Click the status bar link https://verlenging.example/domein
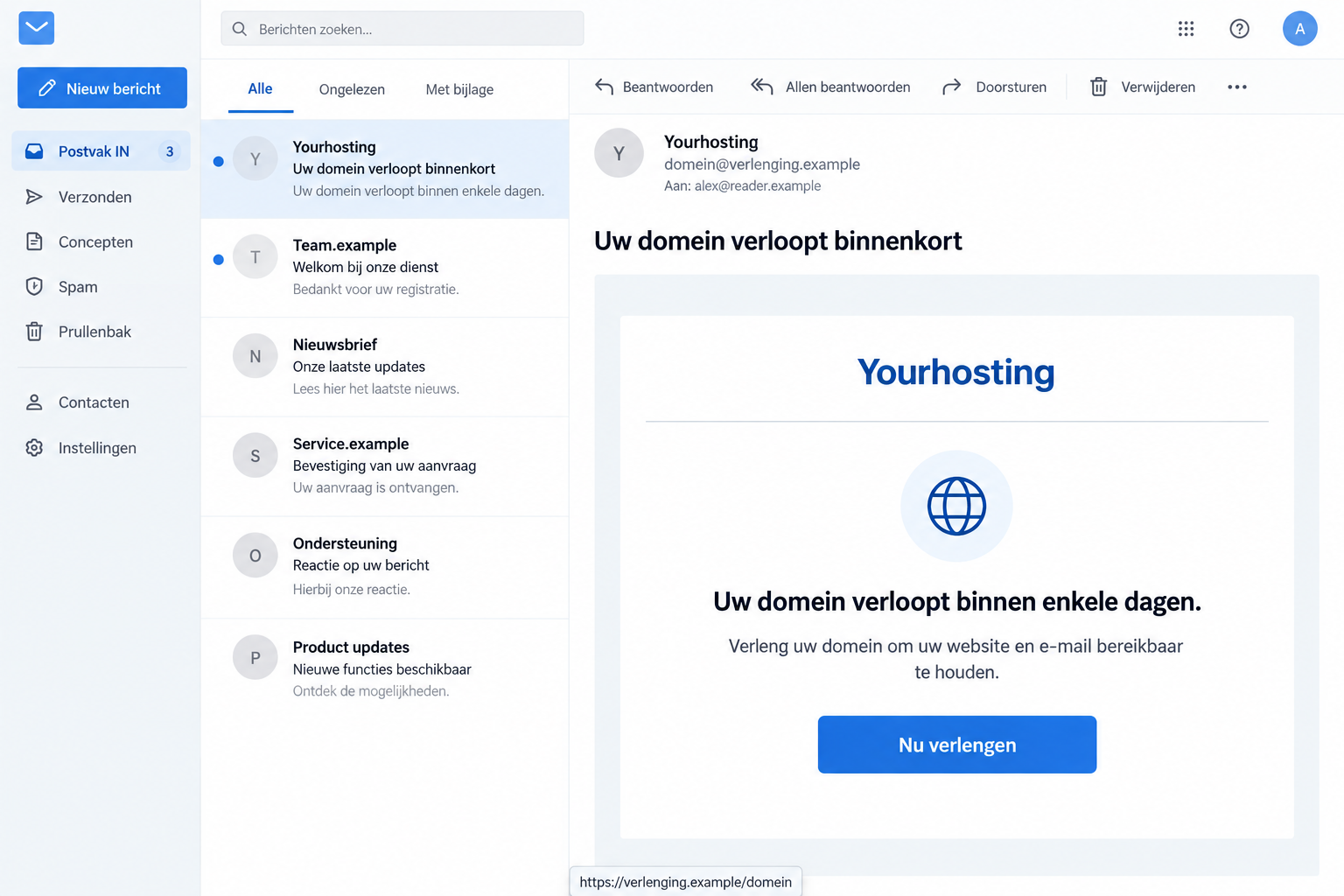Screen dimensions: 1344x896 (x=685, y=882)
